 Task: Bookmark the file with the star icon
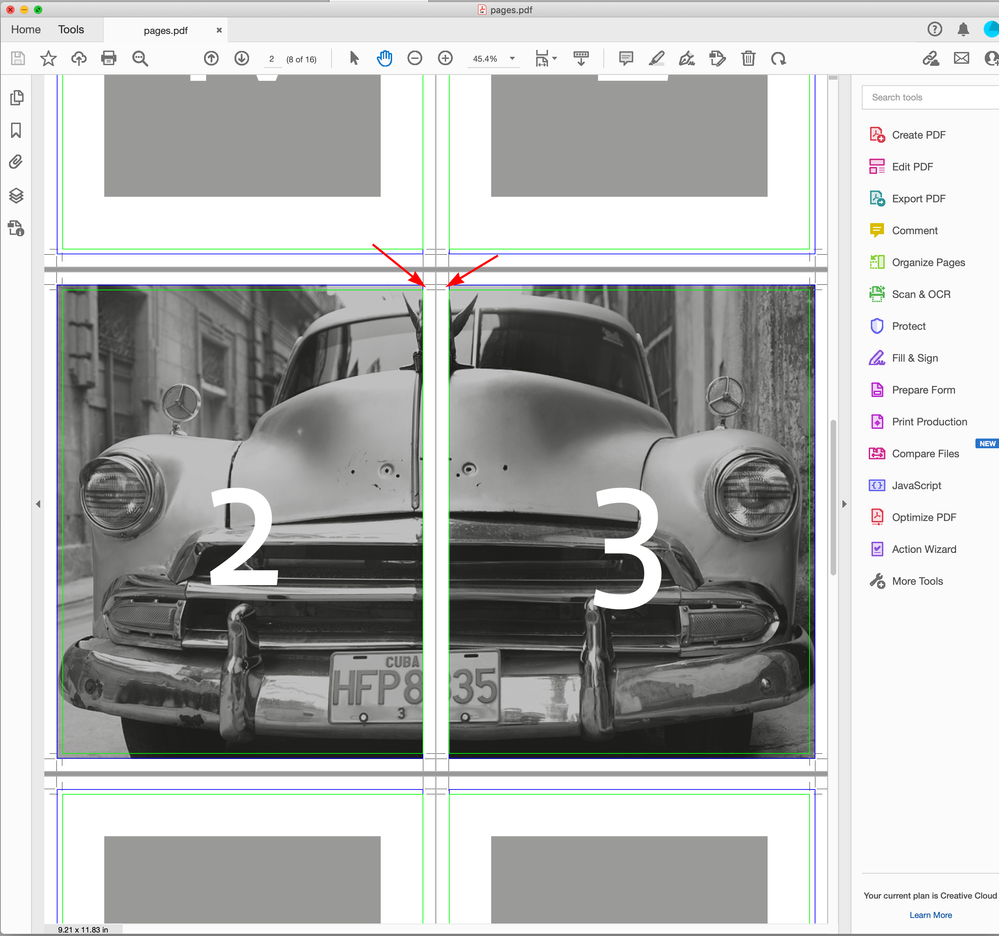coord(48,59)
